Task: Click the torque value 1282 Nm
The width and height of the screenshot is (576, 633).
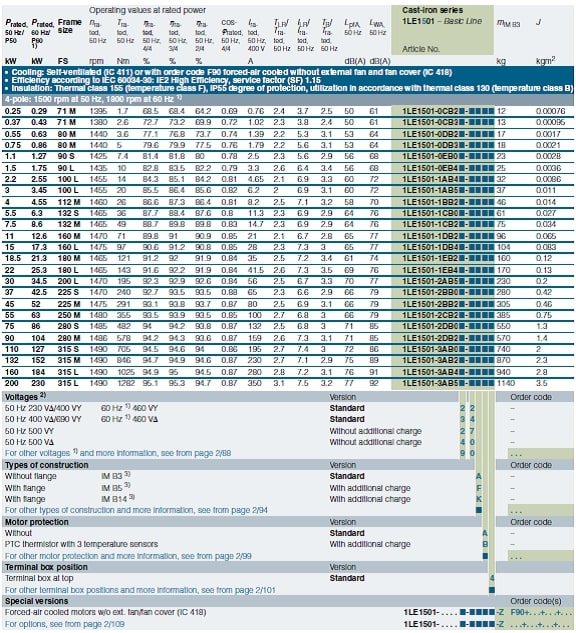Action: (126, 383)
